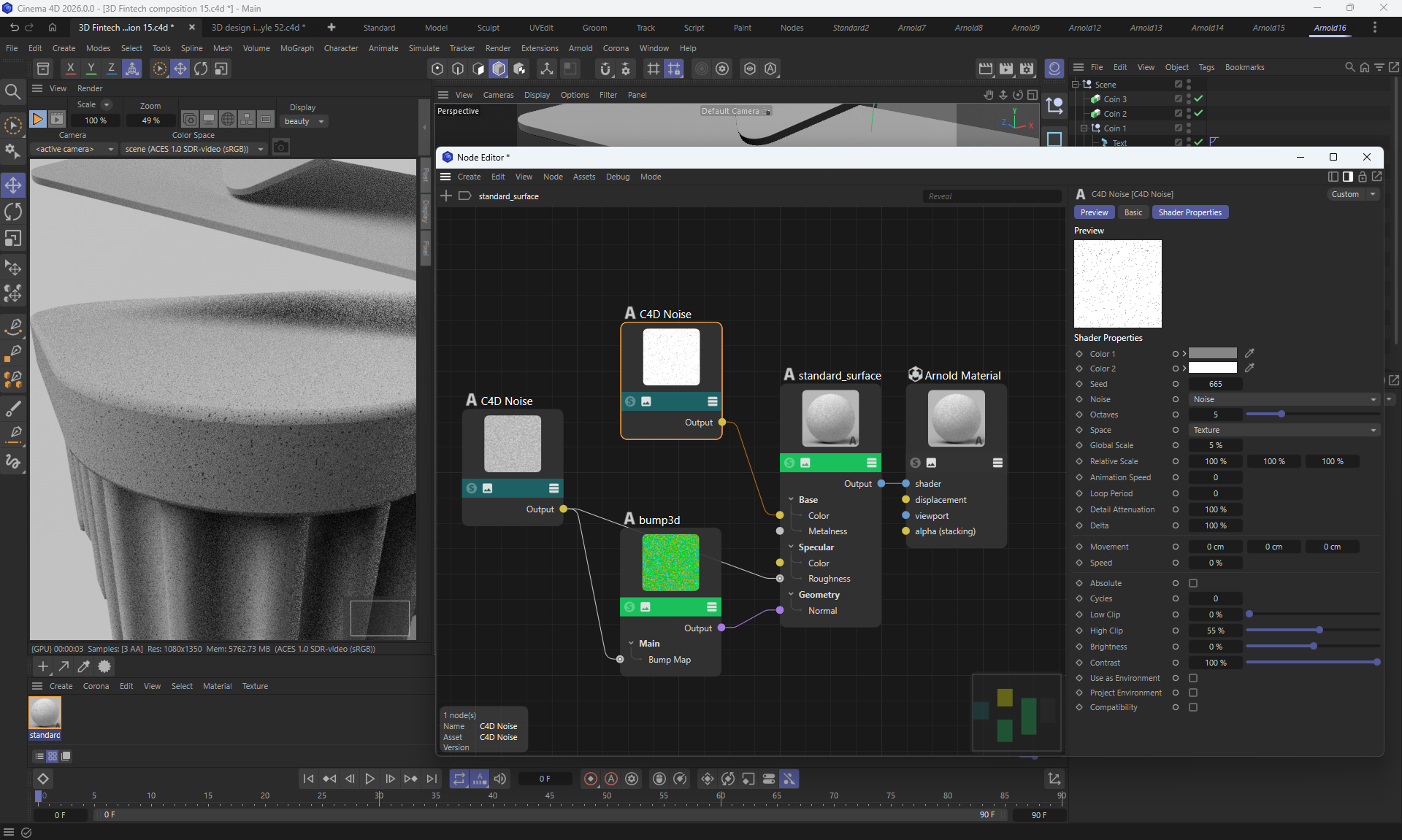
Task: Click the Basic tab button
Action: 1133,212
